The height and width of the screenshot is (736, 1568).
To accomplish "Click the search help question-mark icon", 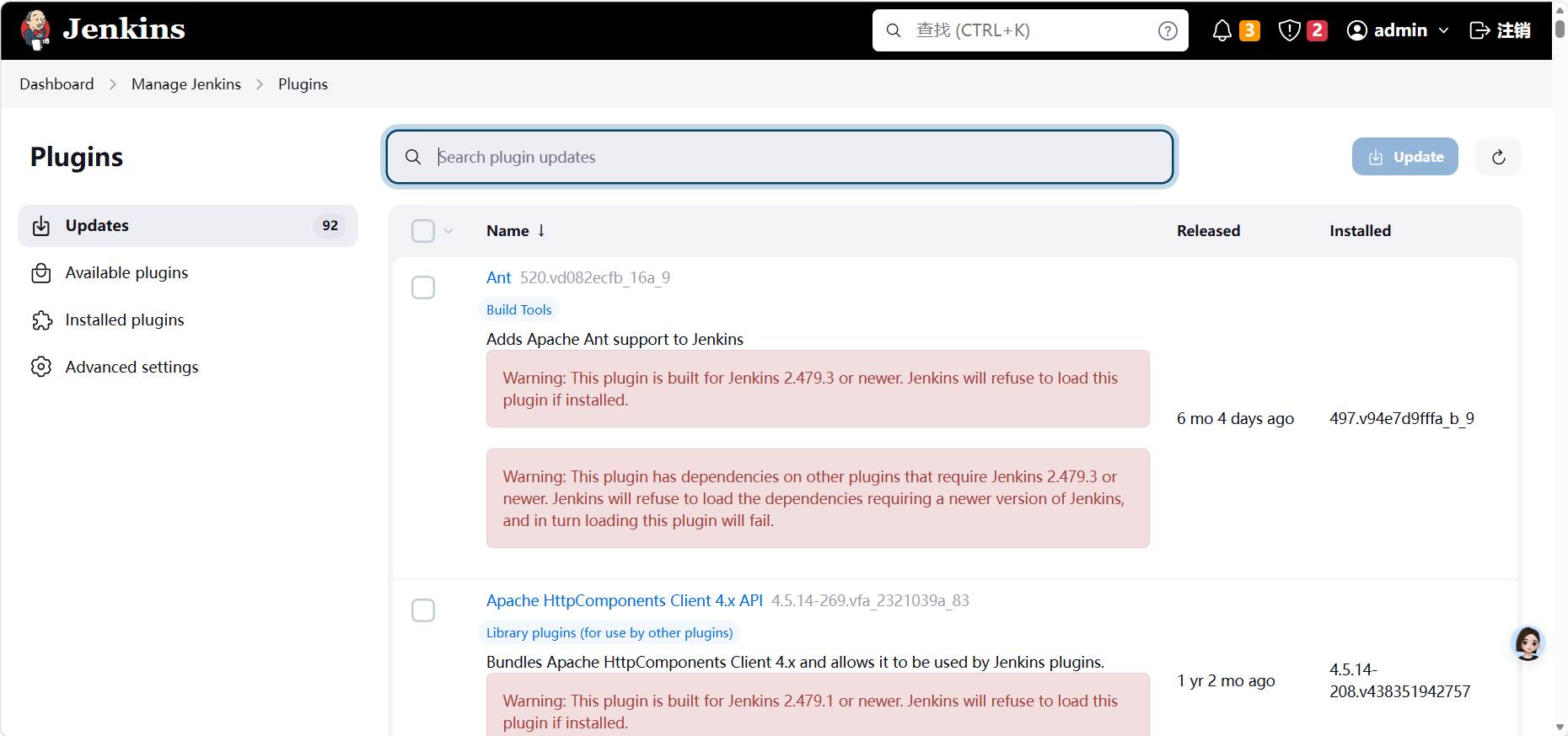I will pyautogui.click(x=1168, y=30).
